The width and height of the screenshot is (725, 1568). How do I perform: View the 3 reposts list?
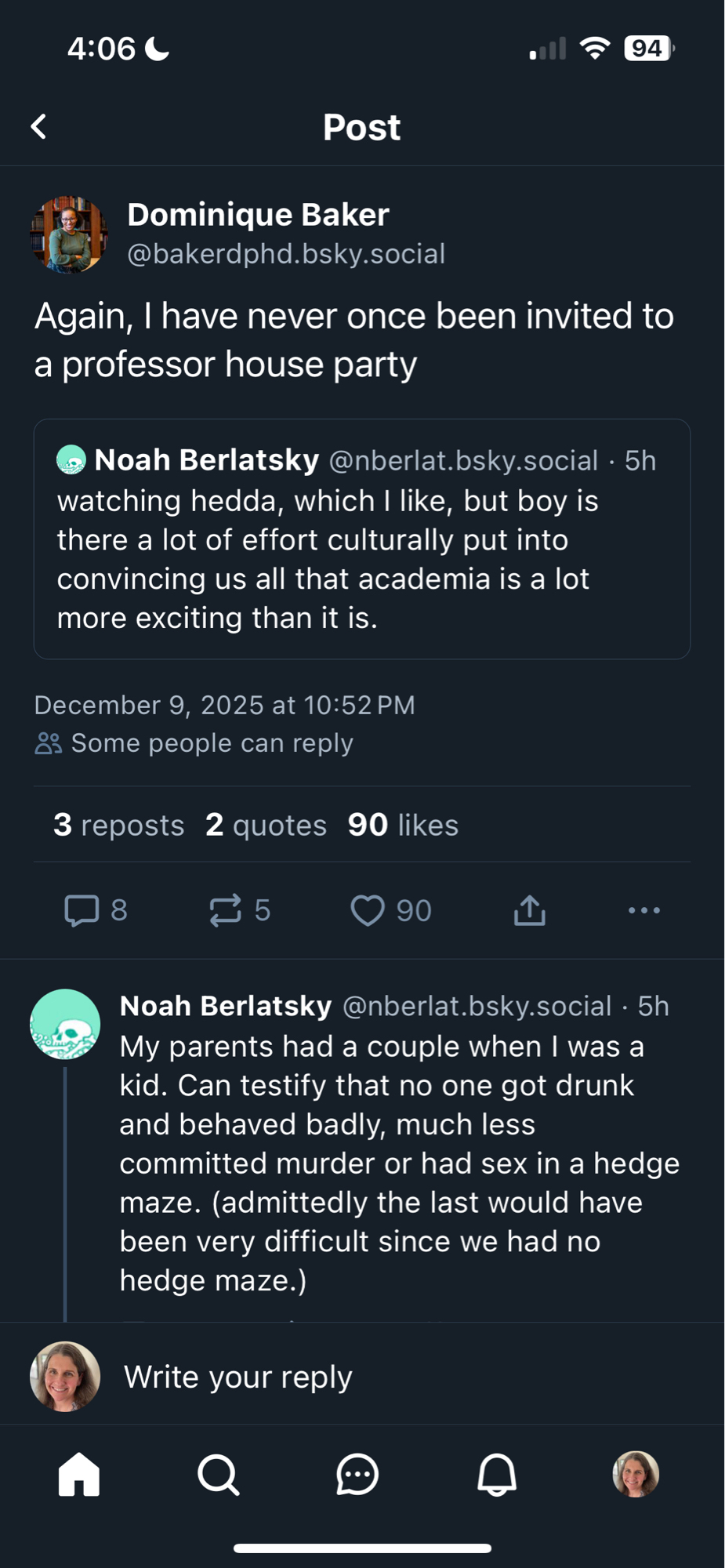(x=119, y=825)
